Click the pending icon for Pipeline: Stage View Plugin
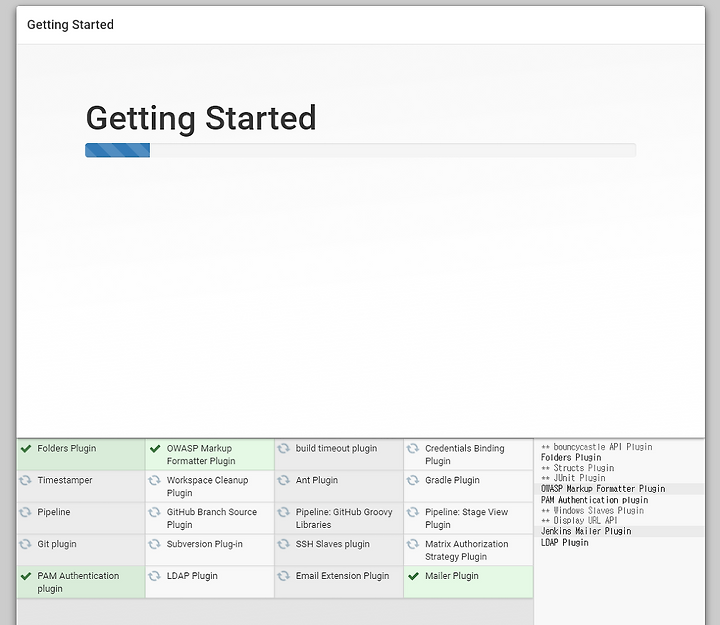Screen dimensions: 720x625 (x=413, y=512)
